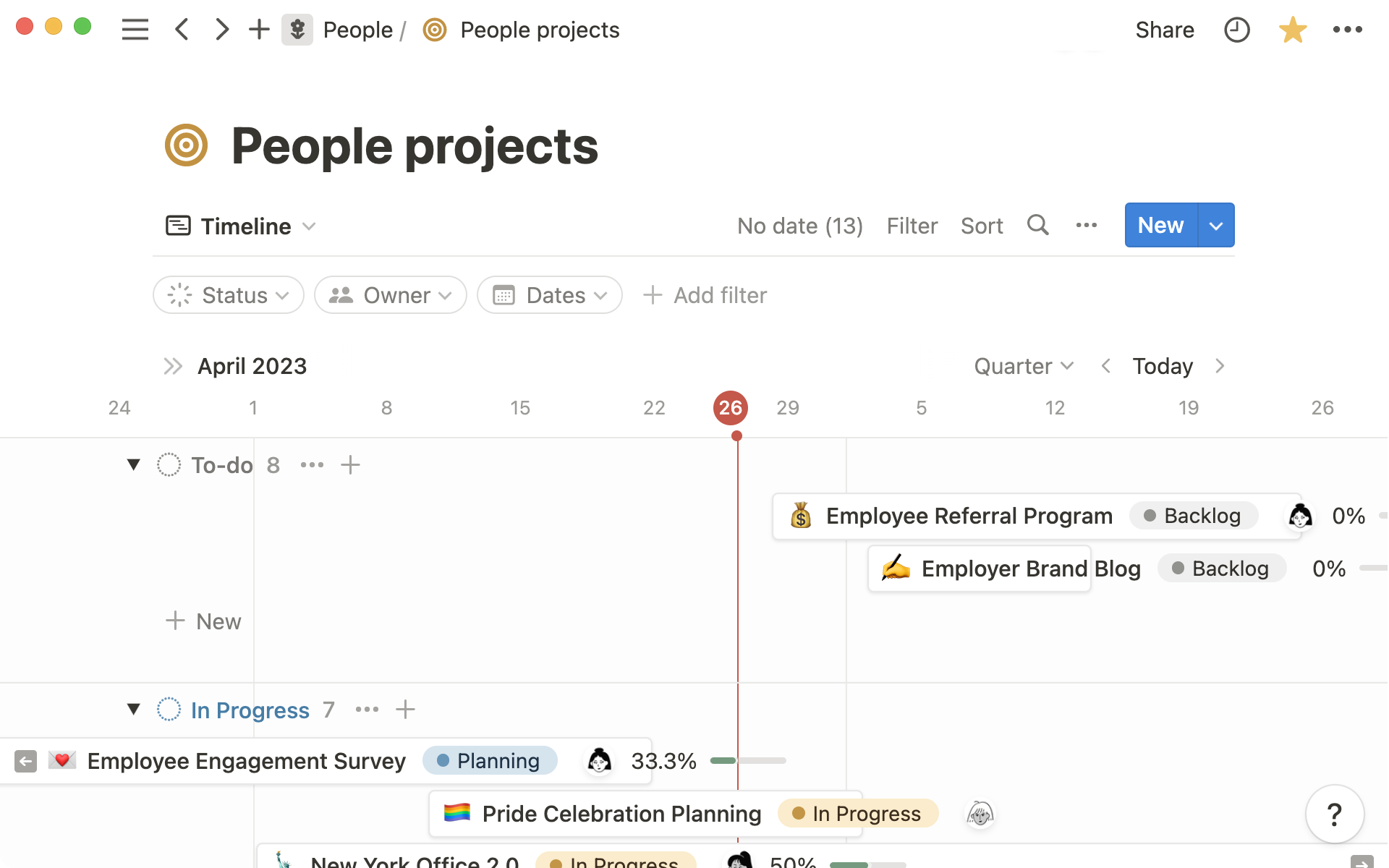Open the three-dot overflow menu toolbar
This screenshot has height=868, width=1389.
coord(1086,225)
